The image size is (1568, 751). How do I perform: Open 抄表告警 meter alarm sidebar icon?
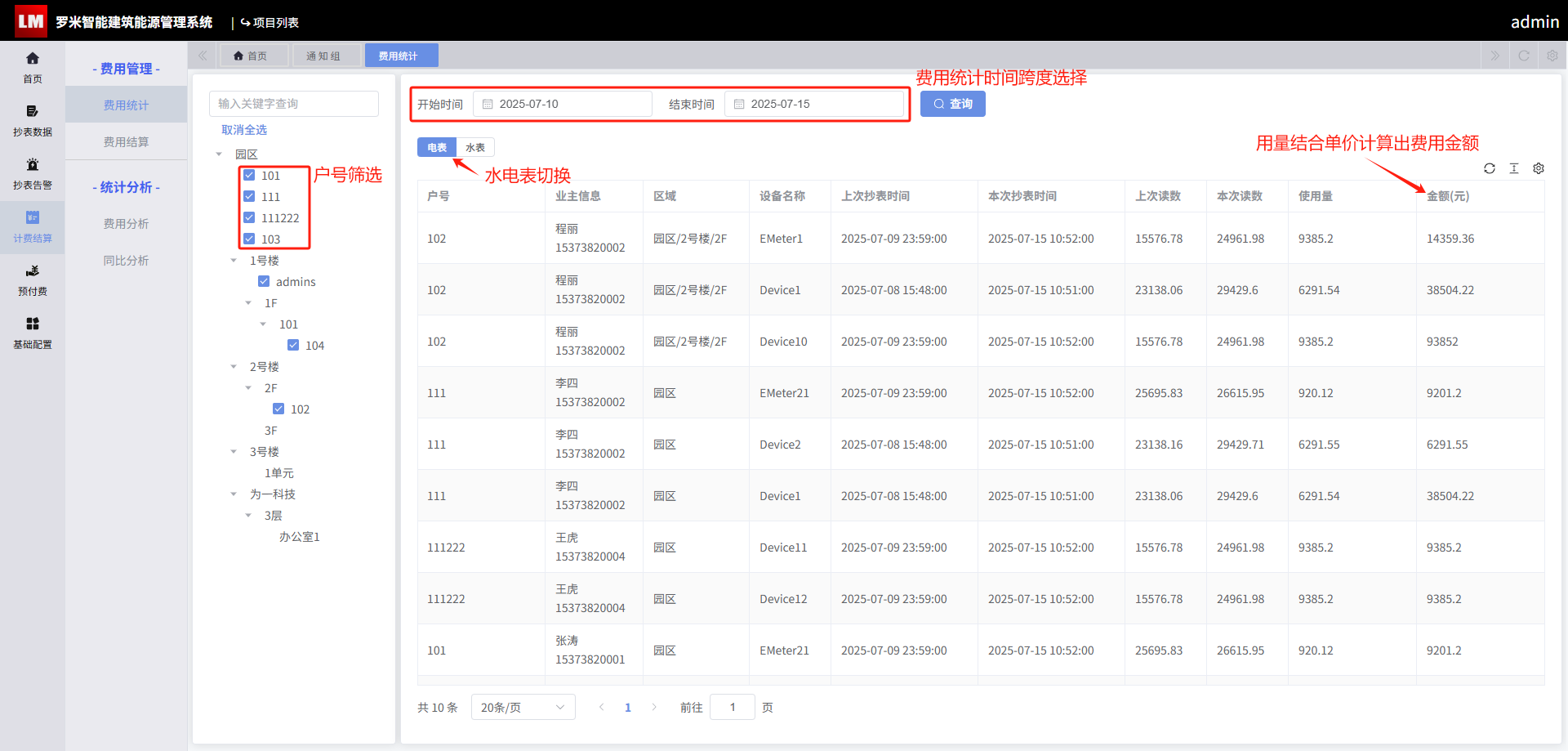pos(33,173)
